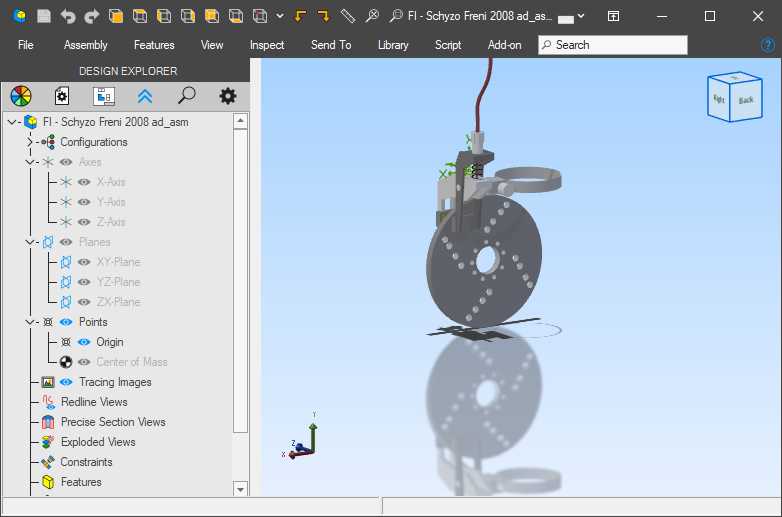Viewport: 782px width, 517px height.
Task: Collapse the Planes tree node
Action: pyautogui.click(x=29, y=242)
